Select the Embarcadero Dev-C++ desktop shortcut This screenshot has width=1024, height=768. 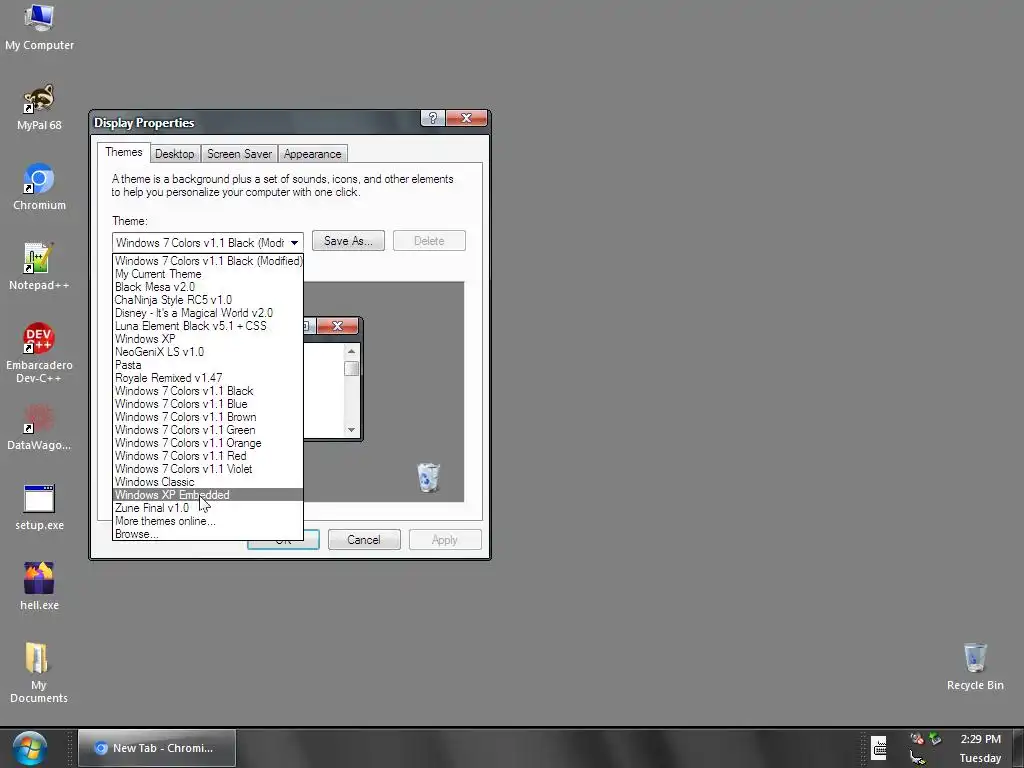tap(39, 353)
